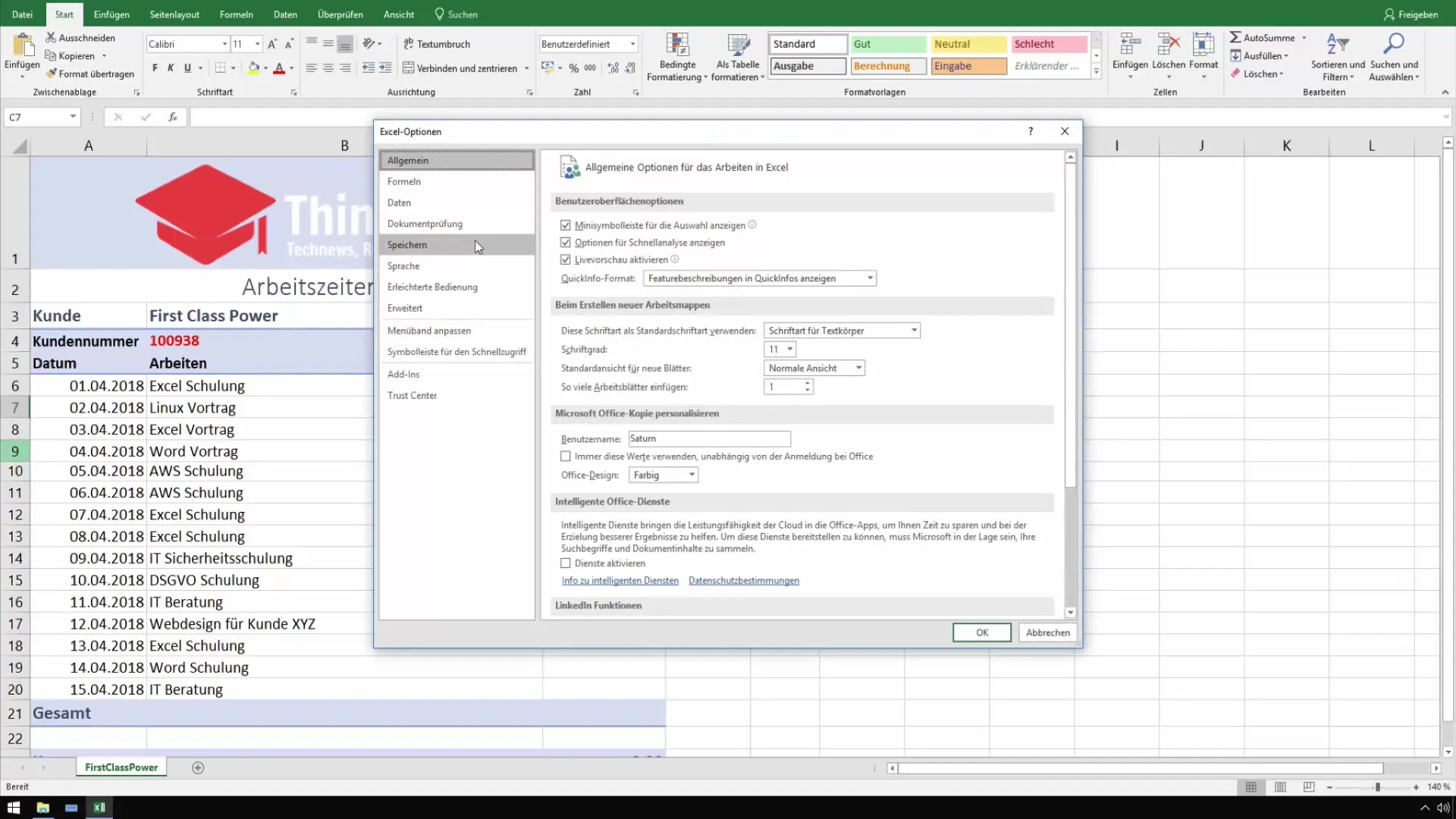1456x819 pixels.
Task: Expand the QuickInfo-Format dropdown
Action: [869, 278]
